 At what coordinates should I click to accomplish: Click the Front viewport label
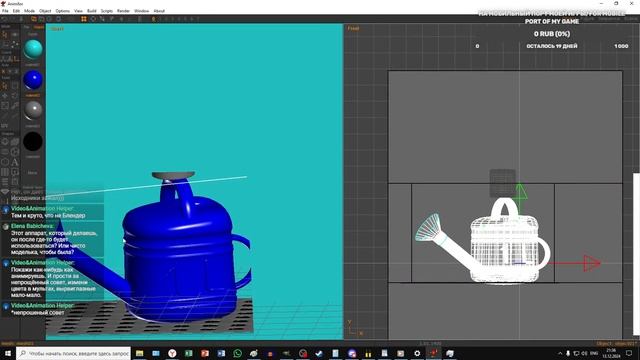(x=353, y=28)
